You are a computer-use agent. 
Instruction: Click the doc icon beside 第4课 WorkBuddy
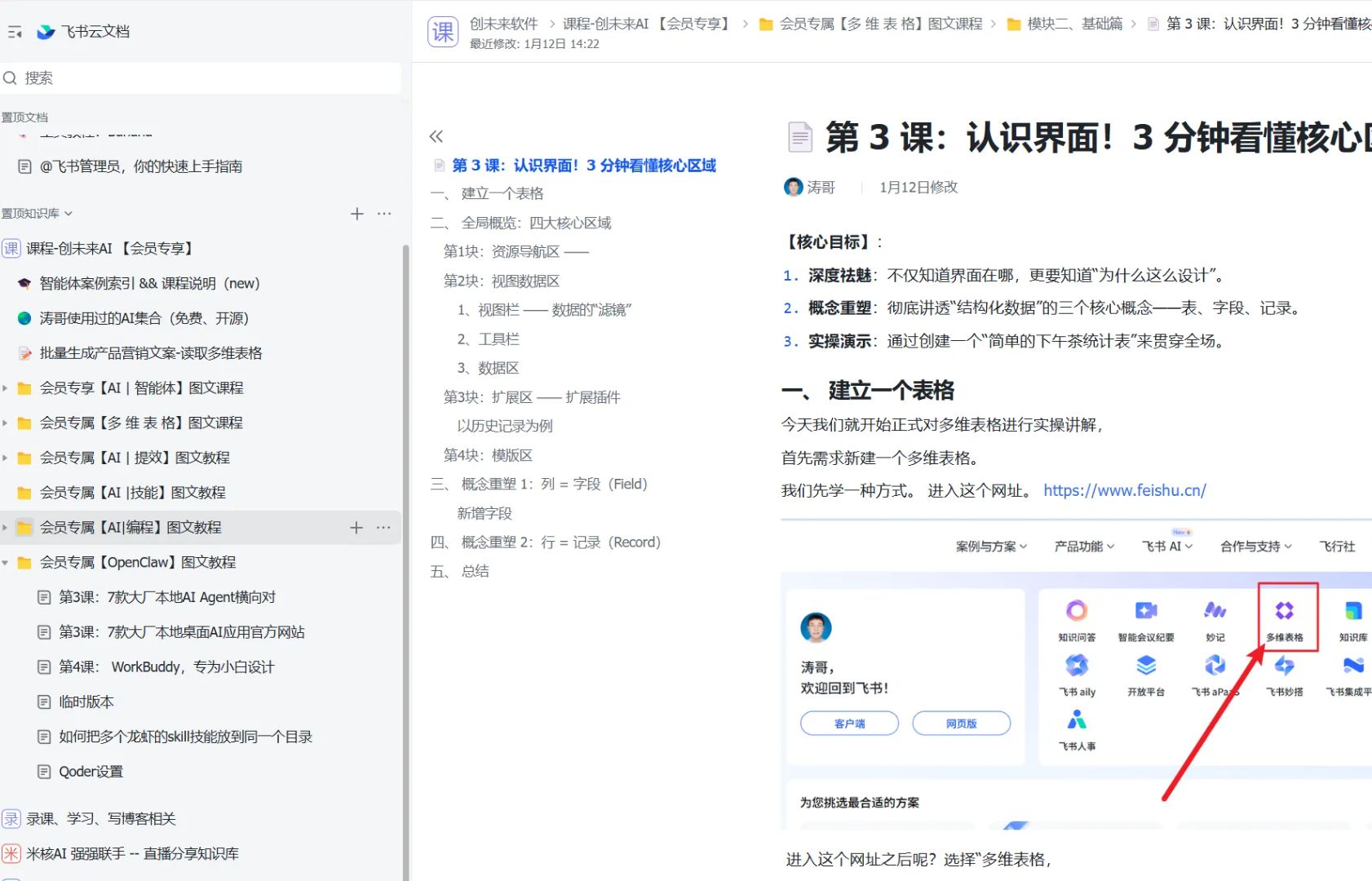(x=44, y=667)
